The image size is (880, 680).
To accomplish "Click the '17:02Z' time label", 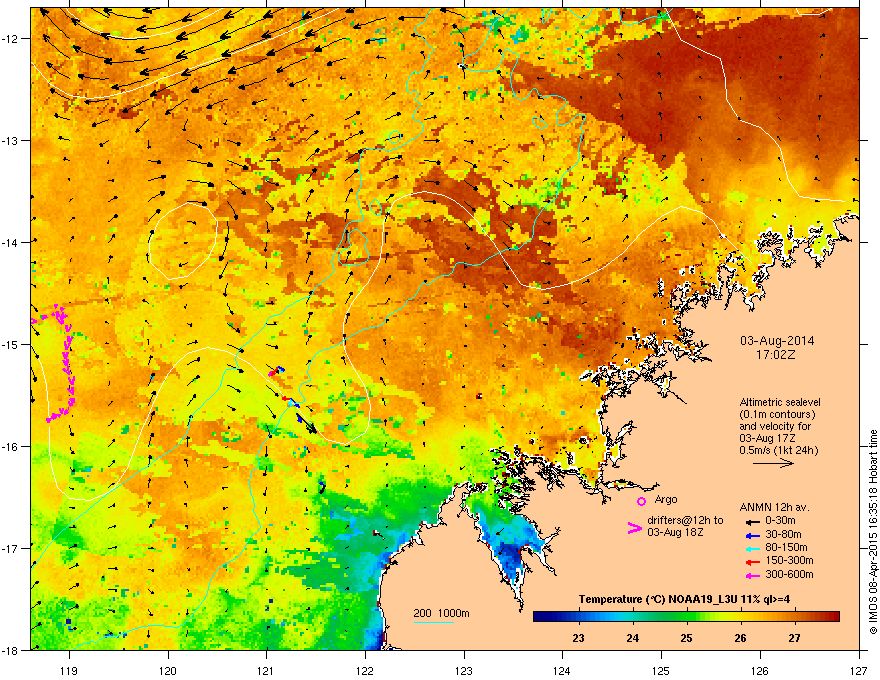I will 776,355.
